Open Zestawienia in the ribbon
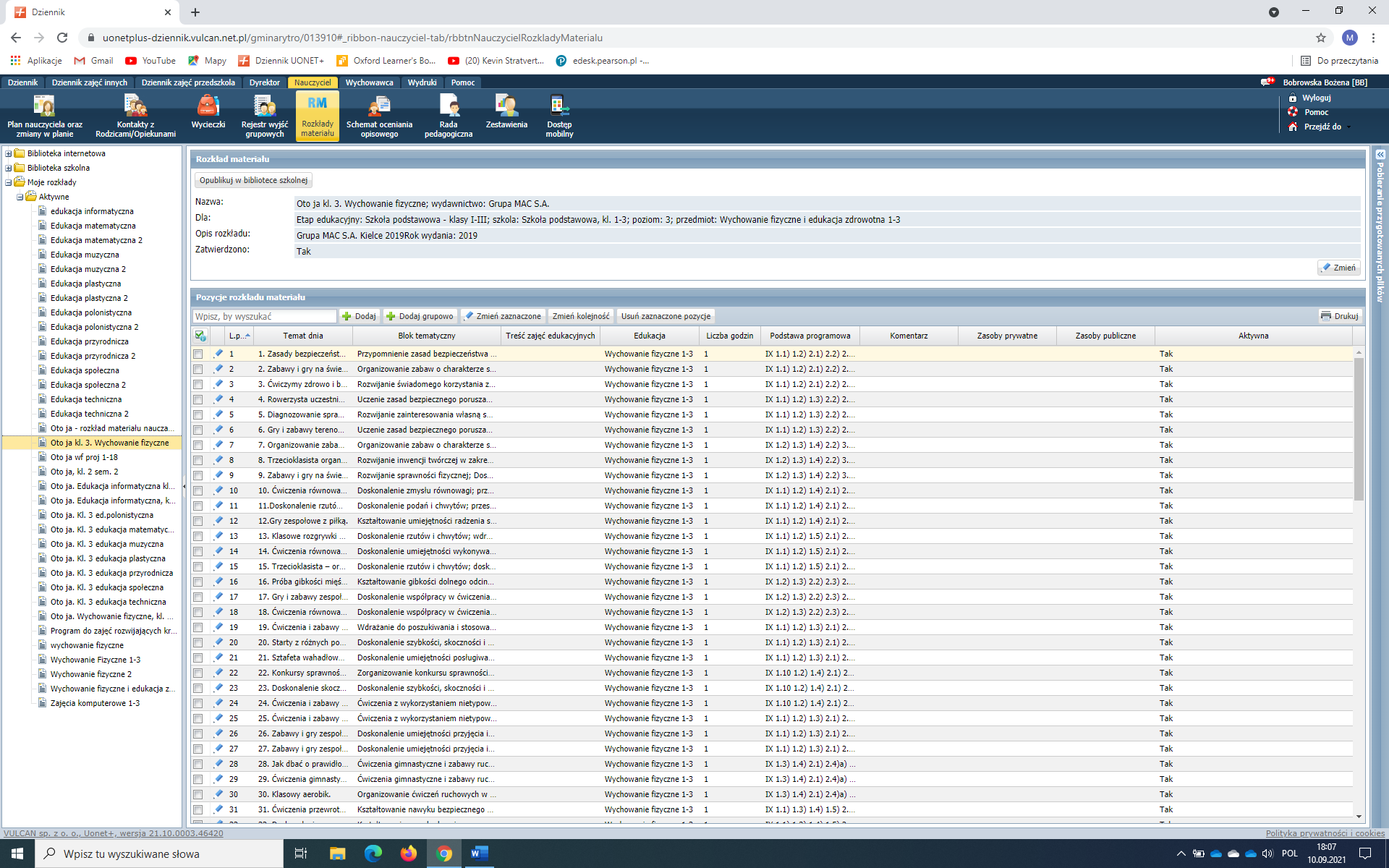Viewport: 1389px width, 868px height. pos(506,112)
